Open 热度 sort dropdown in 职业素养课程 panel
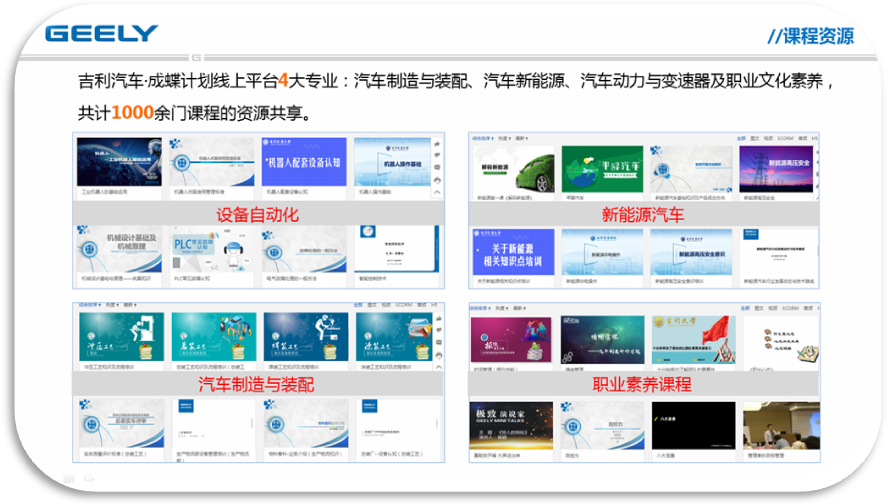The width and height of the screenshot is (888, 504). (x=502, y=308)
